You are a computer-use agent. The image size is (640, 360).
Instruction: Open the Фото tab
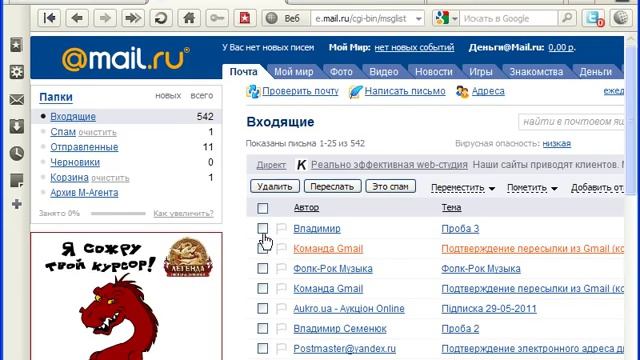341,72
